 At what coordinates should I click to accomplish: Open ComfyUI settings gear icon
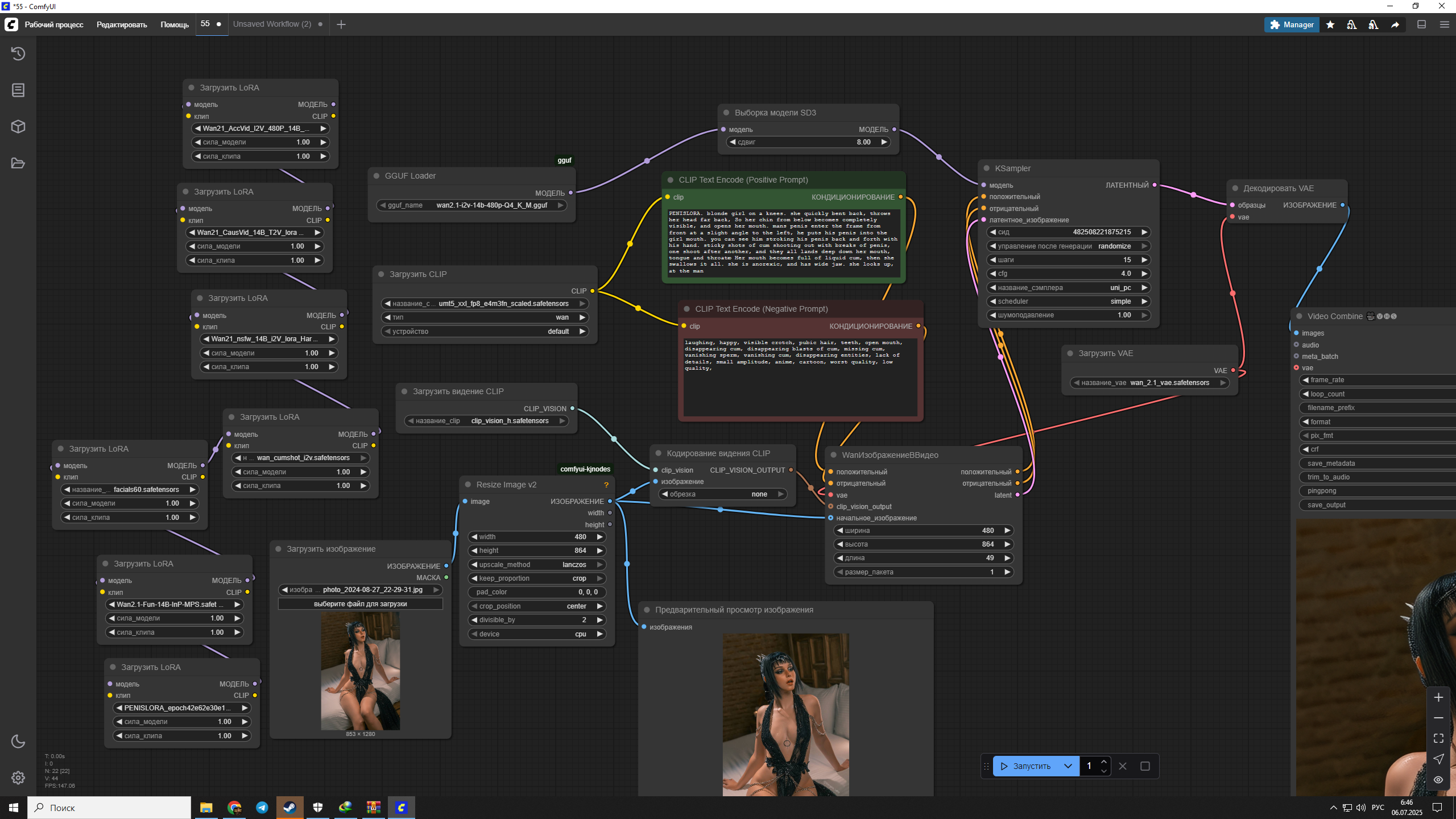click(18, 777)
